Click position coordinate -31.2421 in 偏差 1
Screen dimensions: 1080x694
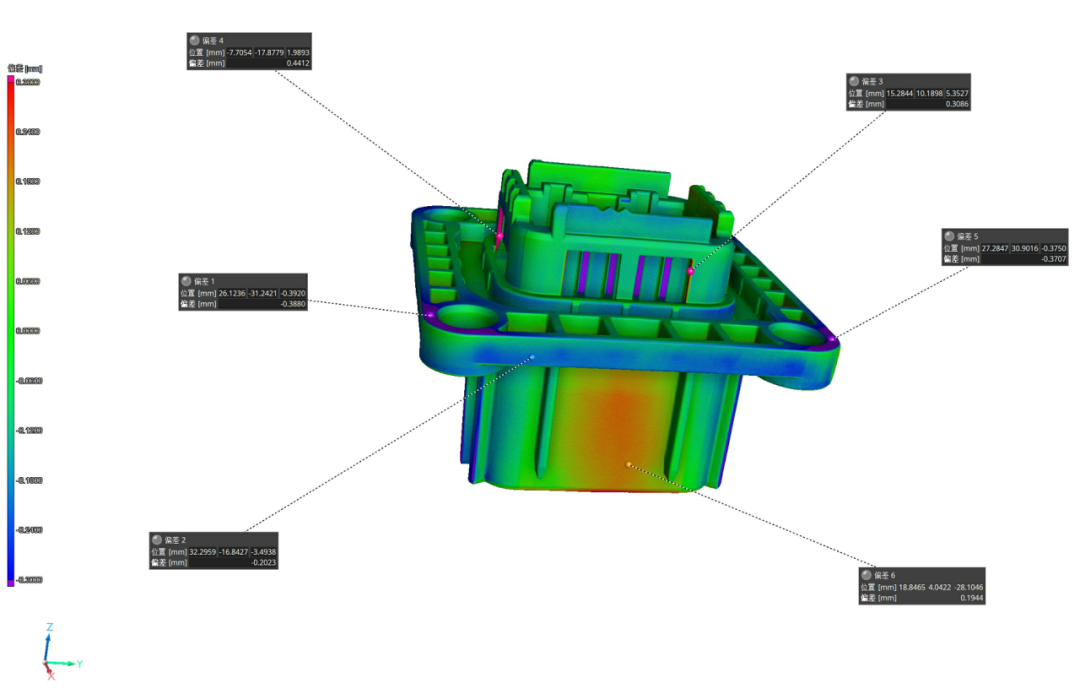coord(262,293)
